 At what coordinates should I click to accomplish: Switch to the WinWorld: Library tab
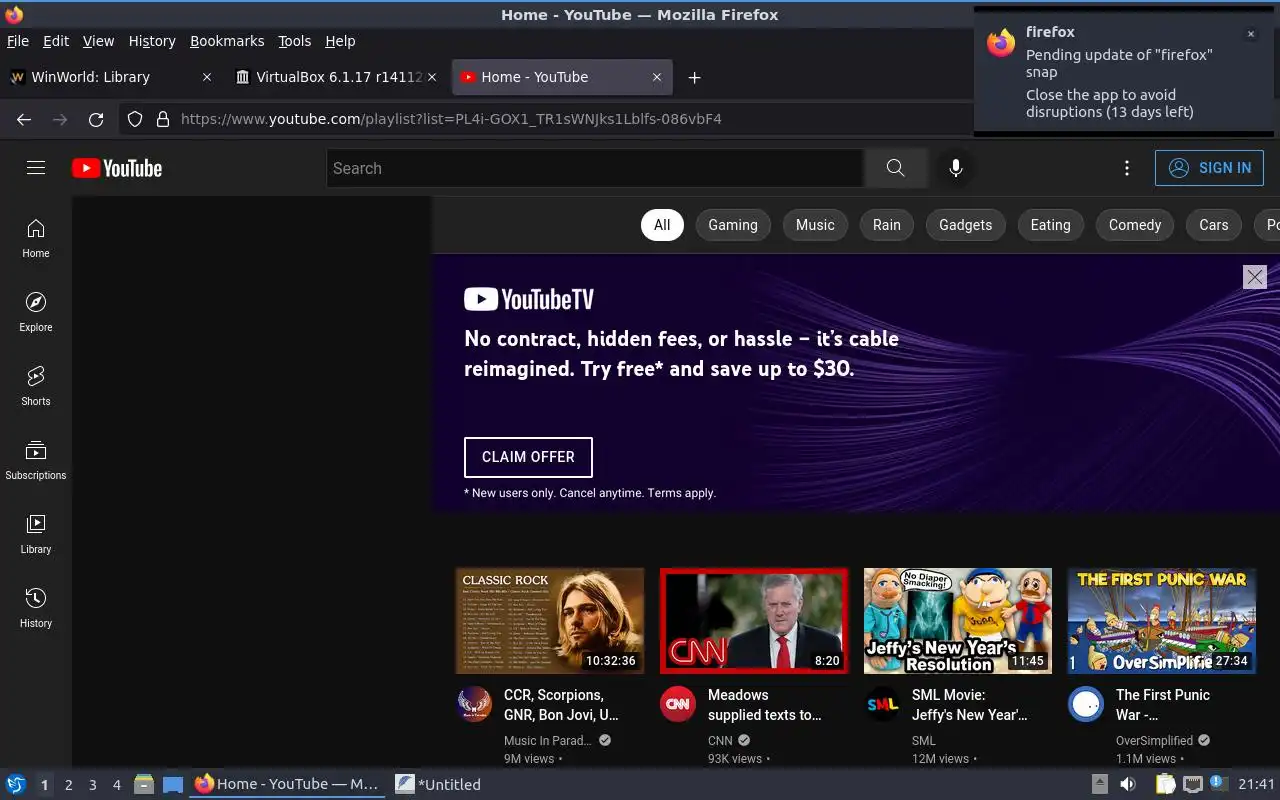(110, 77)
